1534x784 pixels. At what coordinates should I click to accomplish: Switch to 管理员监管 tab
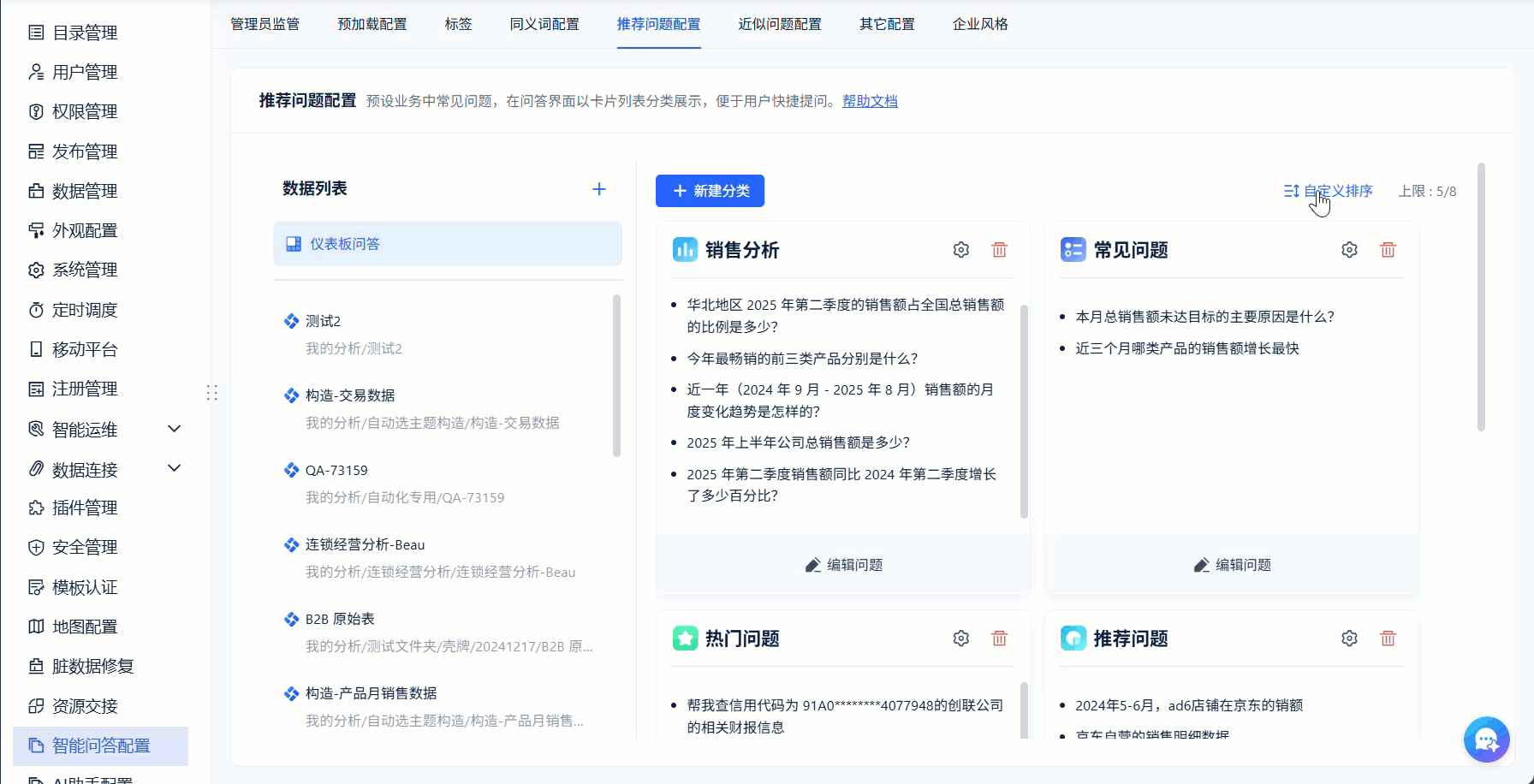tap(265, 24)
